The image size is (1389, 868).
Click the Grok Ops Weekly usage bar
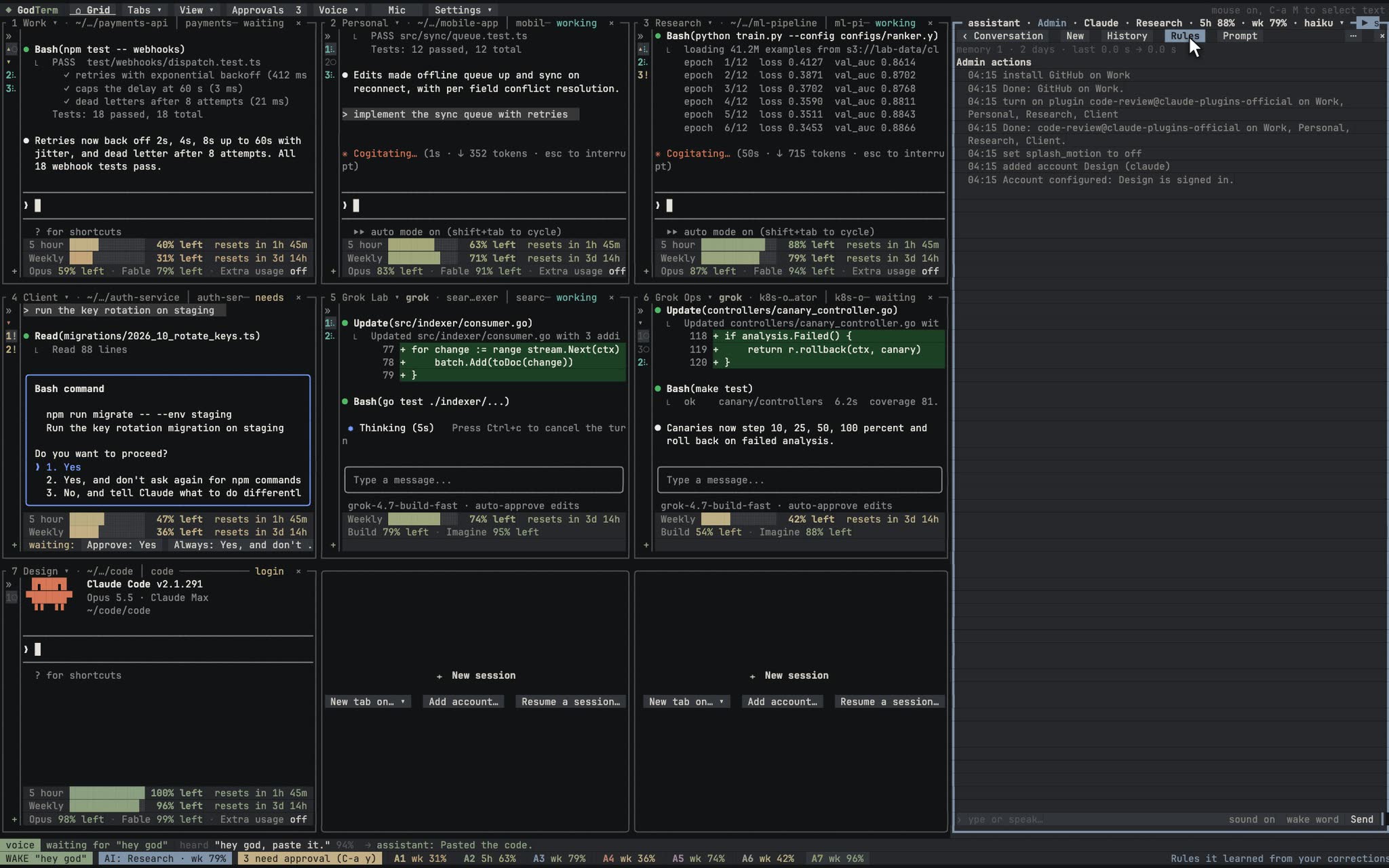(739, 519)
